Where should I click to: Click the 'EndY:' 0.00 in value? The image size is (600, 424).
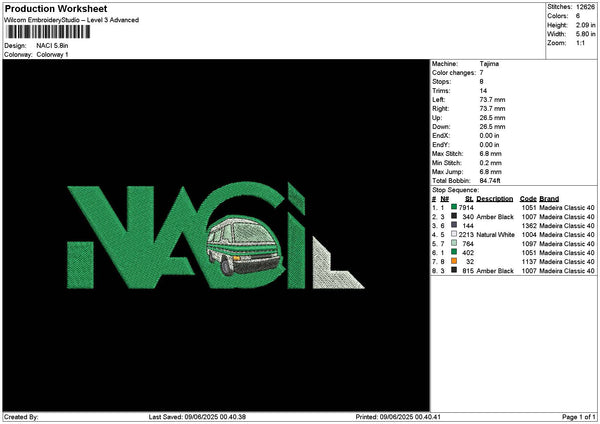pos(489,145)
